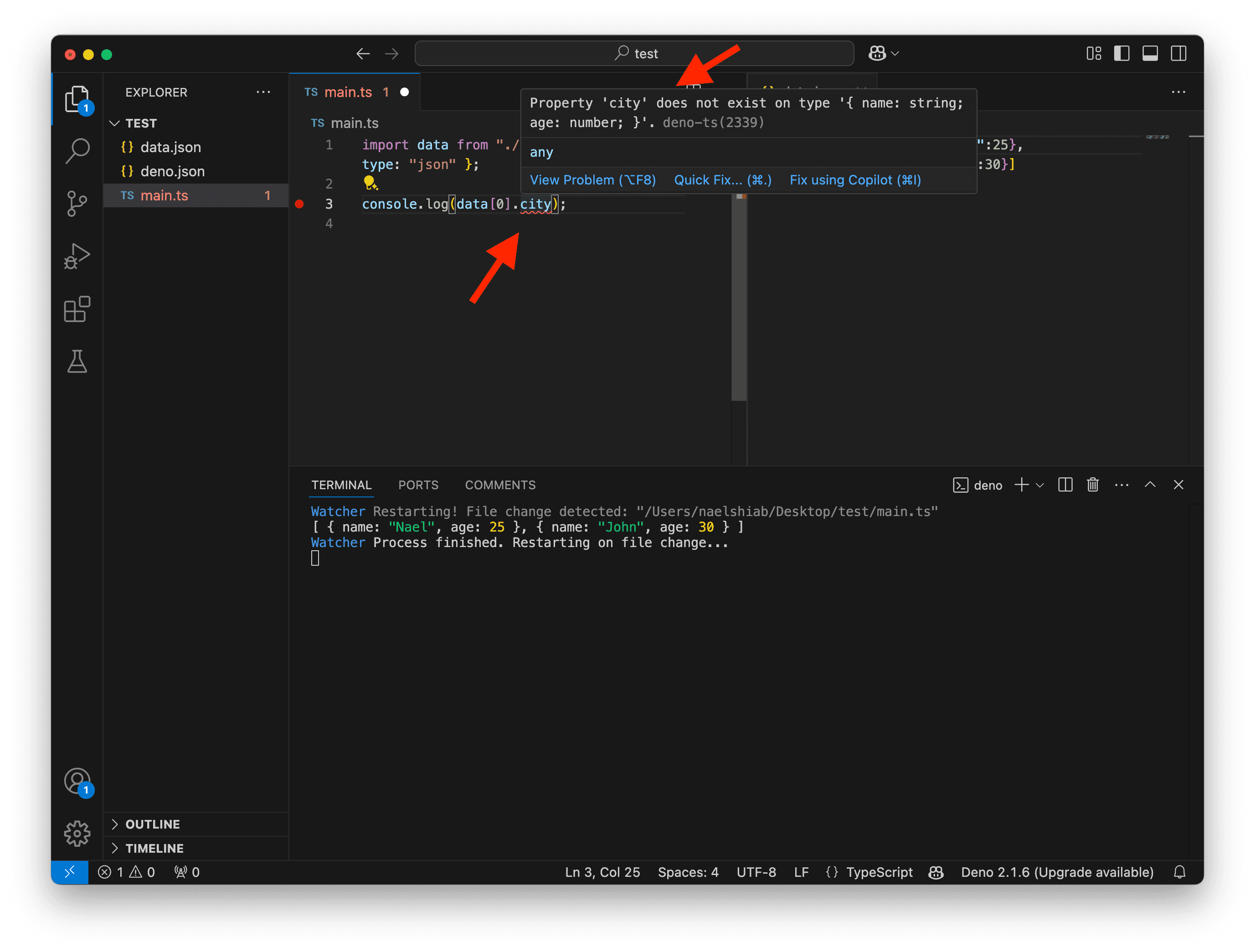Screen dimensions: 1255x952
Task: Select main.ts in the explorer
Action: (x=196, y=195)
